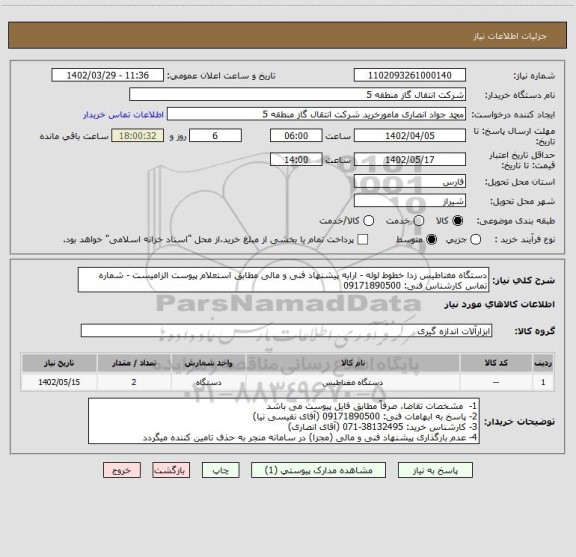The image size is (576, 557).
Task: Click the requester field محمد جواد انصاری
Action: [316, 114]
